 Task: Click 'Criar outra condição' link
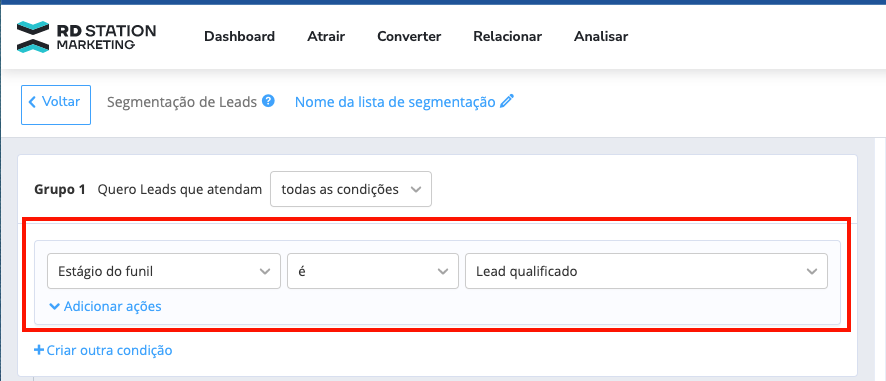click(103, 350)
